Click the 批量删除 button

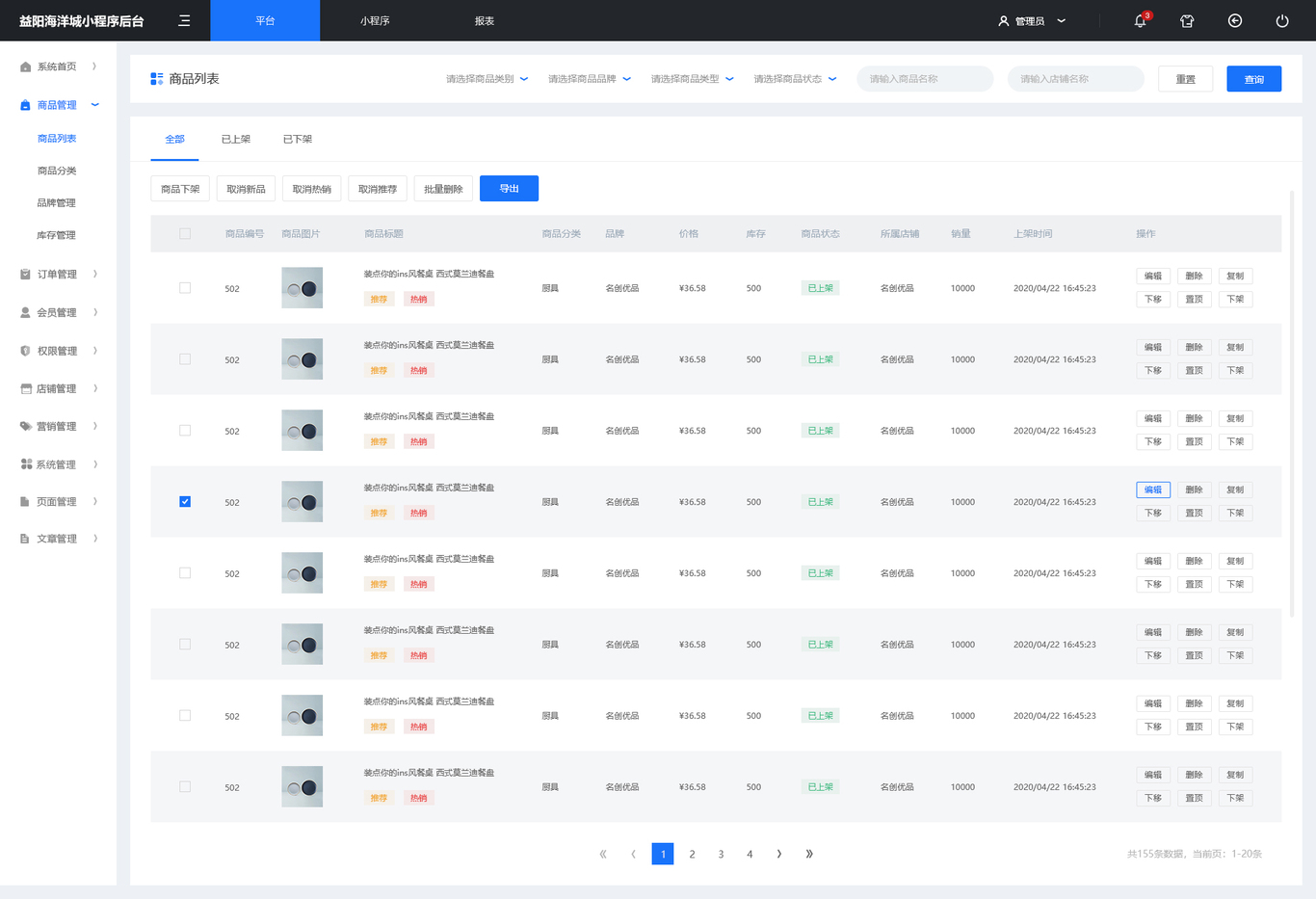pyautogui.click(x=443, y=189)
